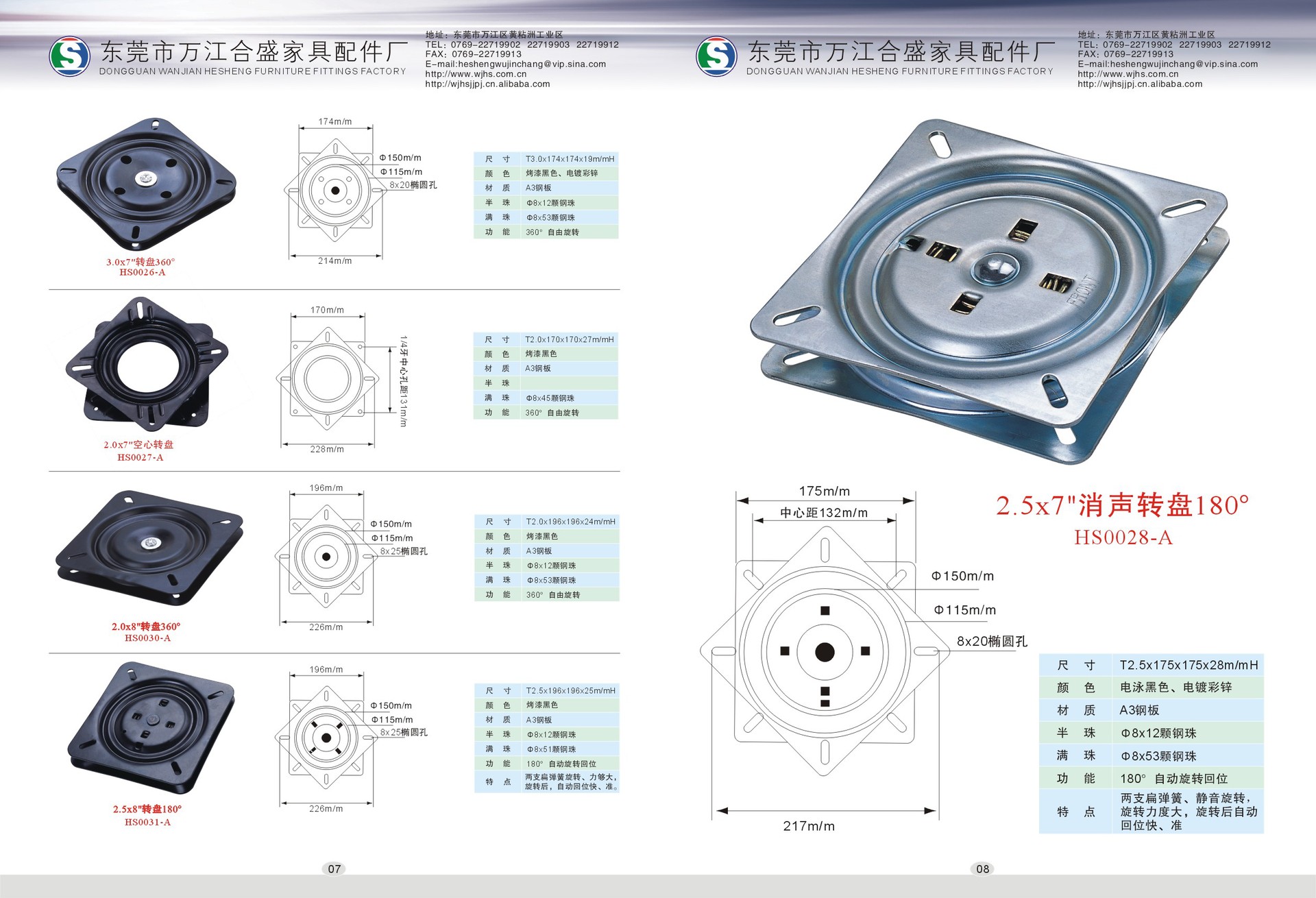
Task: Click the right page company logo
Action: coord(716,56)
